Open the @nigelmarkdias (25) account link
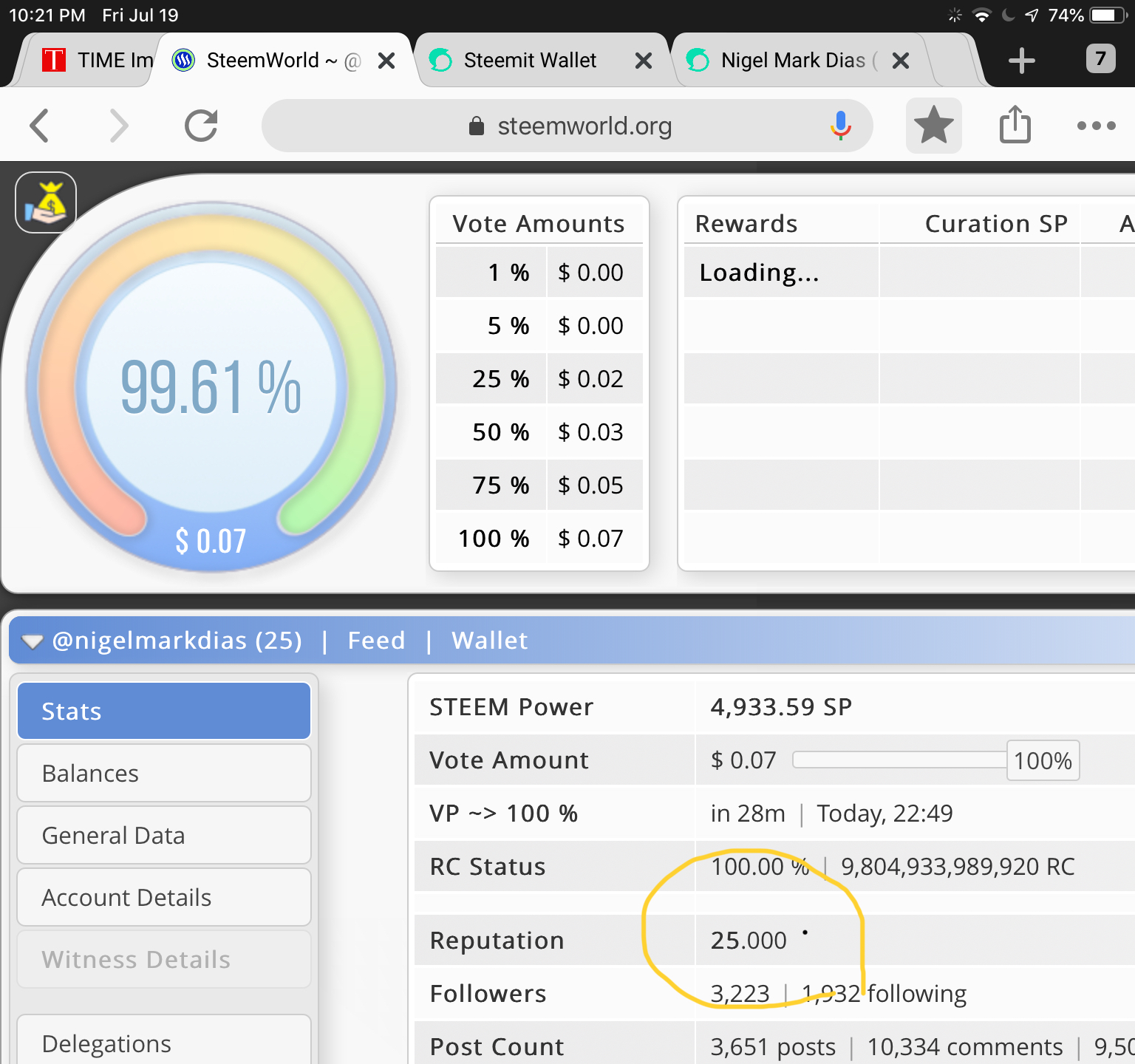Image resolution: width=1135 pixels, height=1064 pixels. point(177,640)
